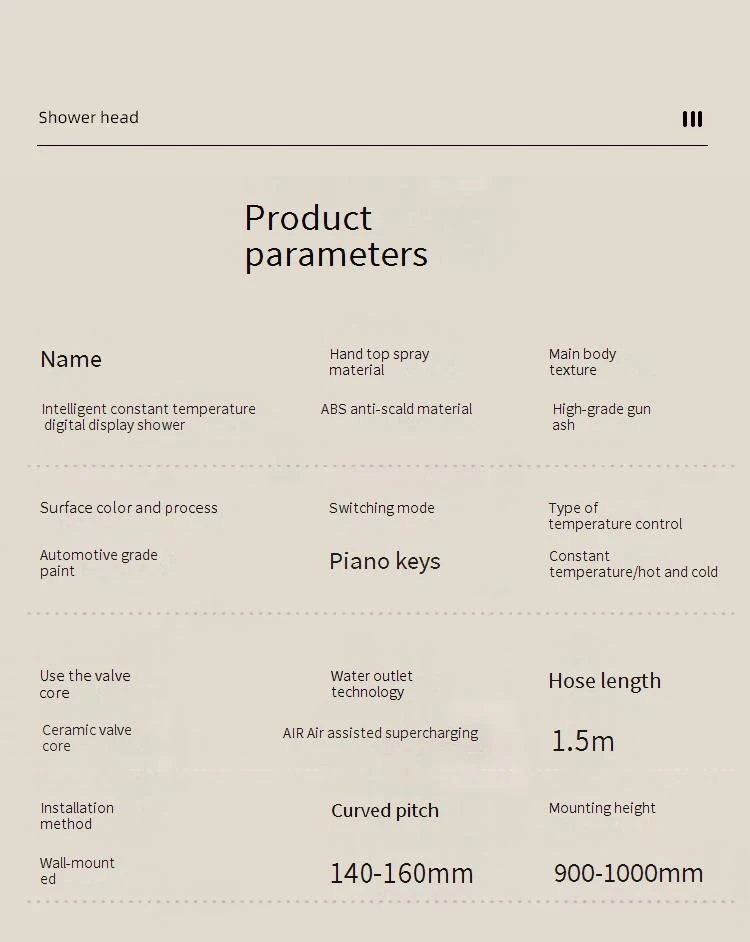Click Intelligent constant temperature digital display shower
The image size is (750, 942).
[148, 417]
